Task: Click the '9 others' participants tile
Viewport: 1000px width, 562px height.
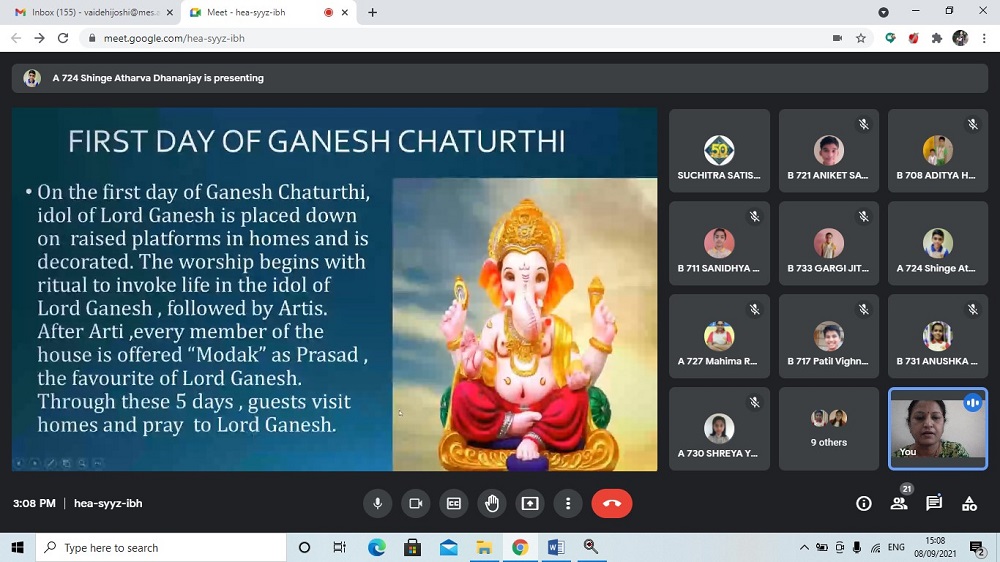Action: [828, 429]
